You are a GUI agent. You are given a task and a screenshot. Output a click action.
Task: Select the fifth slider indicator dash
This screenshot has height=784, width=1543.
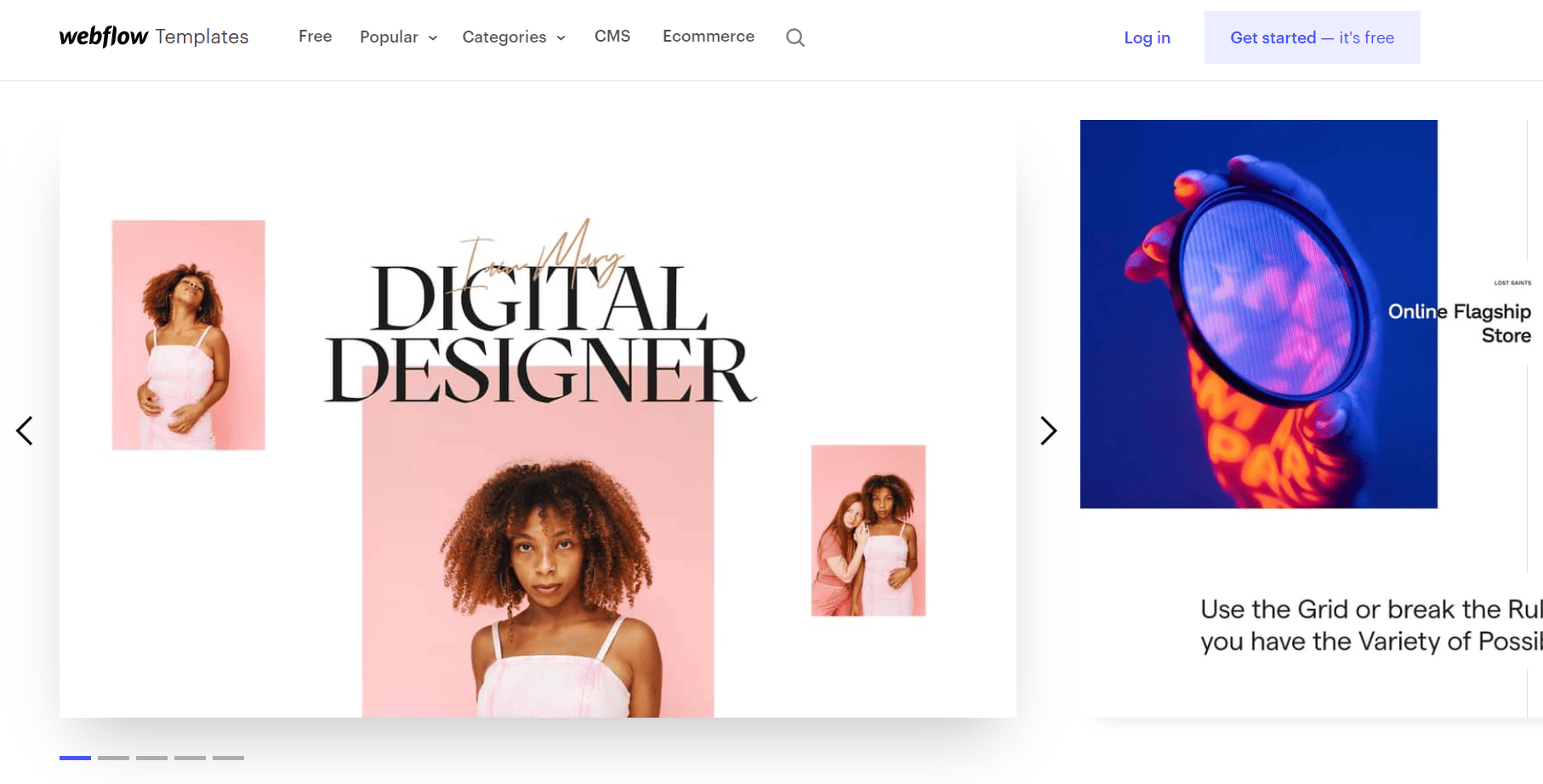(x=228, y=758)
